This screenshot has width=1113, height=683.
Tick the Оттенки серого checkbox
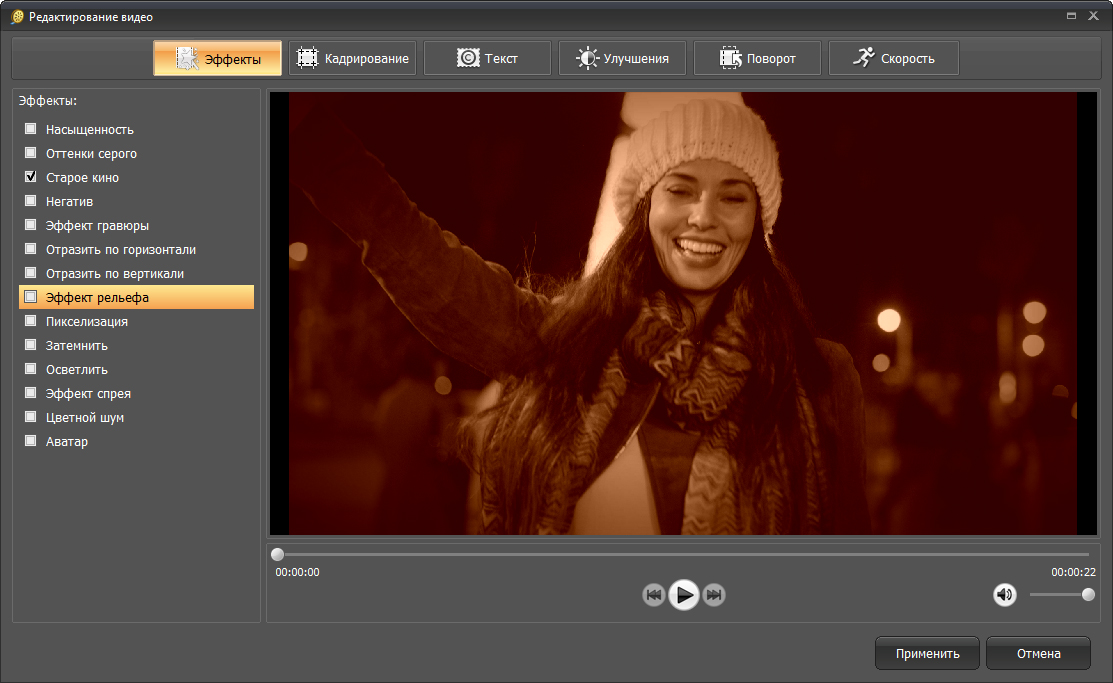31,153
